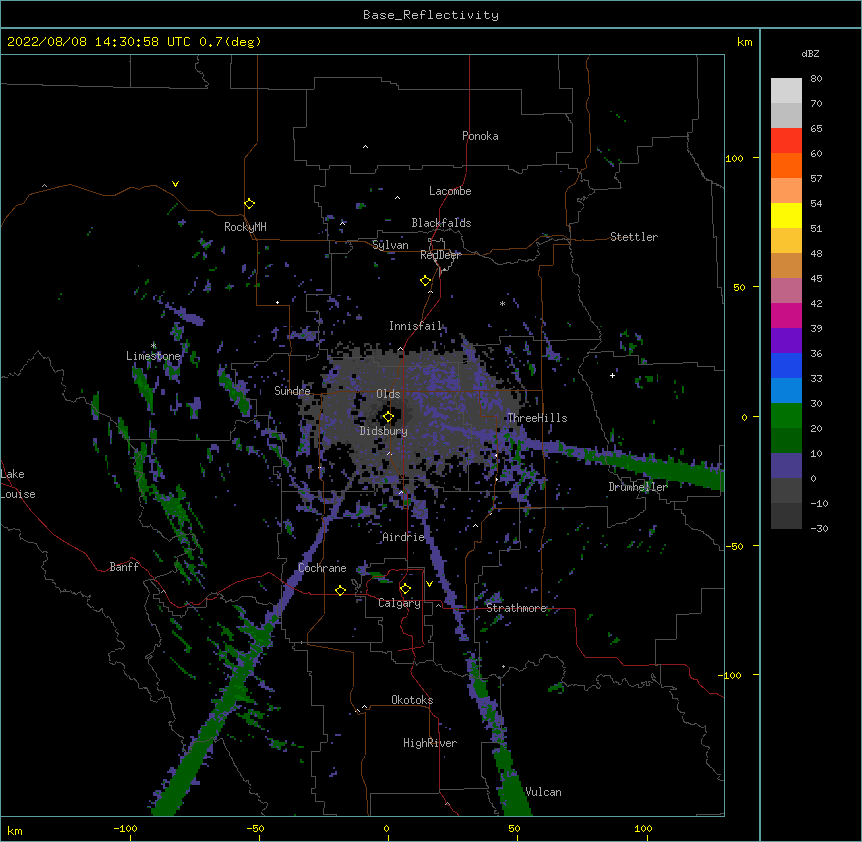Click the white asterisk marker east of Innisfail
The image size is (862, 842).
pos(502,303)
